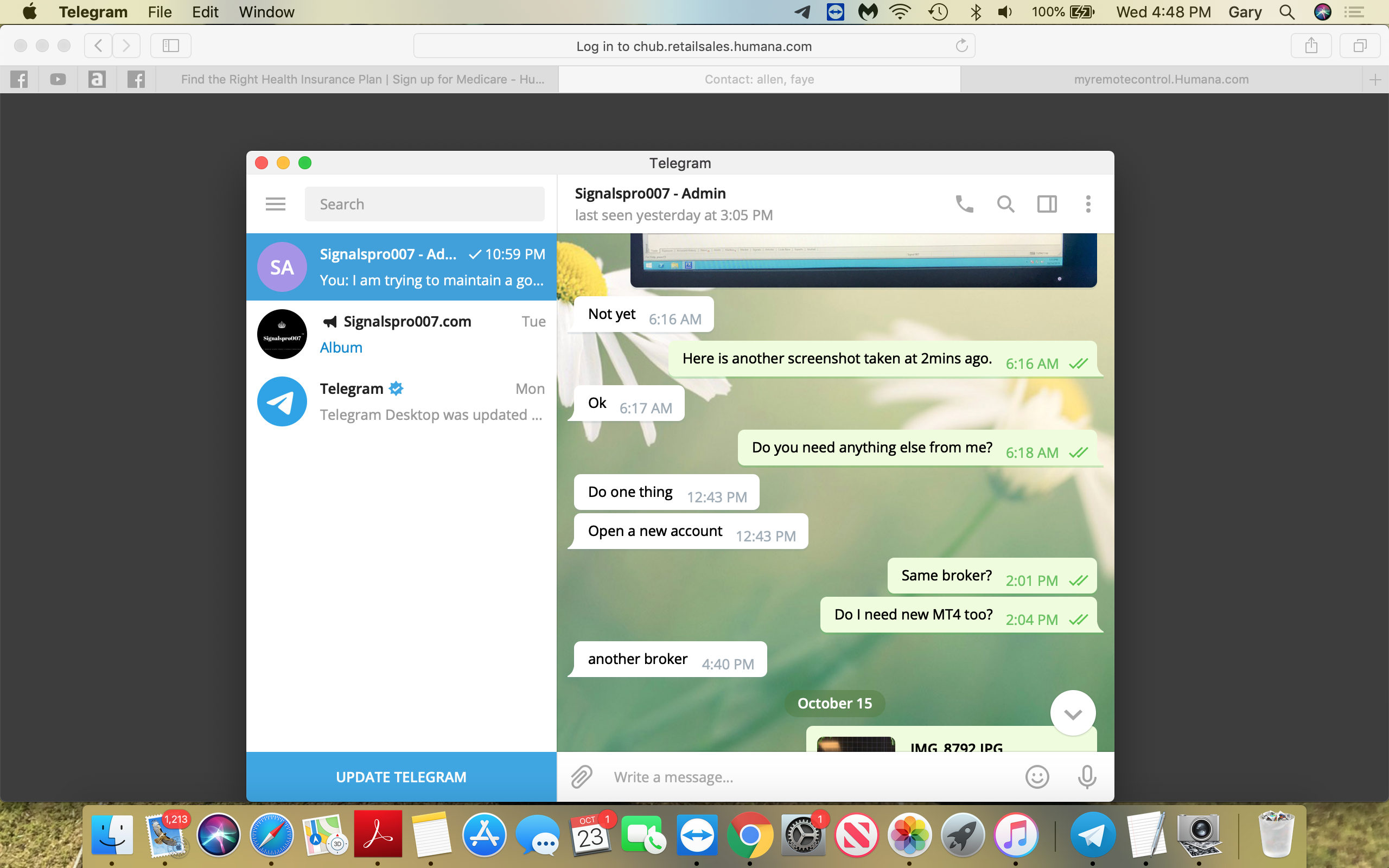Open the three-dot chat options menu
The image size is (1389, 868).
[1088, 204]
